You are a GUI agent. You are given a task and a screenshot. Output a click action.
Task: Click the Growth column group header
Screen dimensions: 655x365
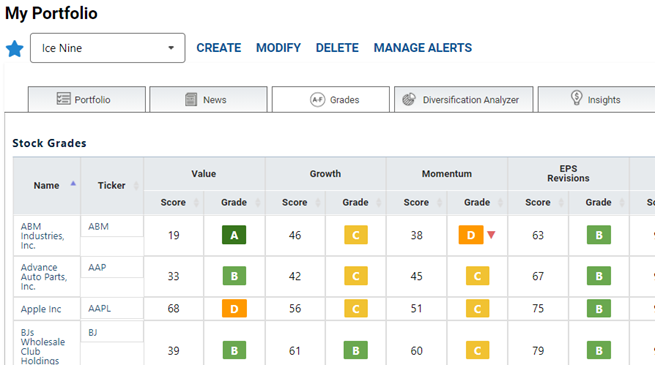[x=325, y=174]
